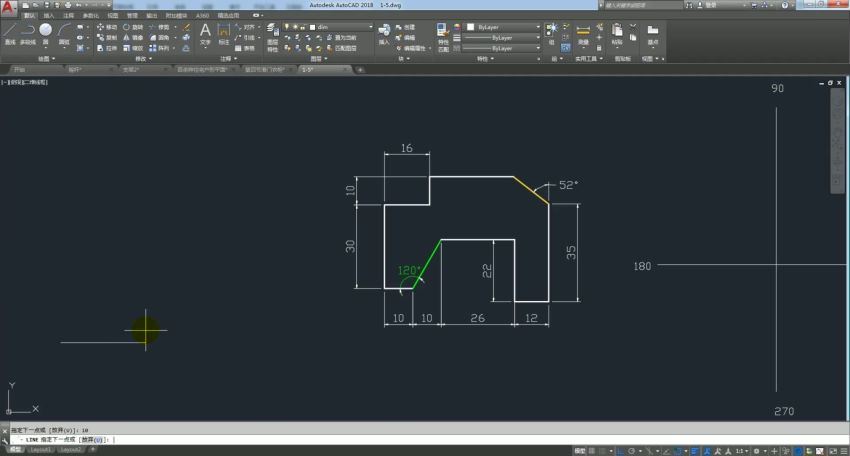The width and height of the screenshot is (850, 456).
Task: Click the print icon in quick access toolbar
Action: 68,5
